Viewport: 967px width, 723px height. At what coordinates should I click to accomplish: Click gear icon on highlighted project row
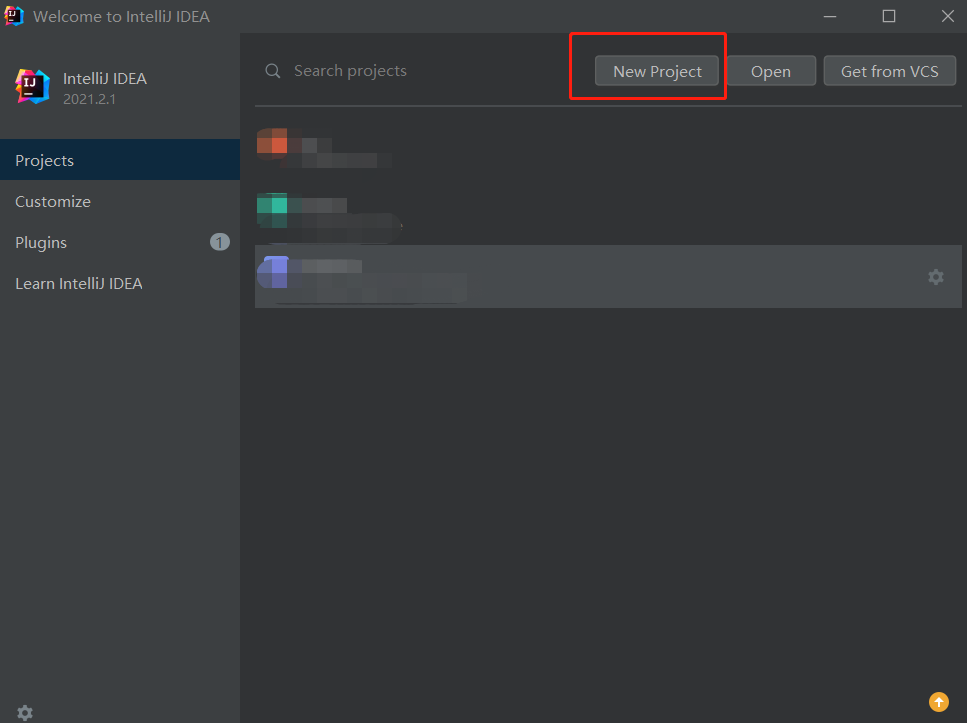936,276
